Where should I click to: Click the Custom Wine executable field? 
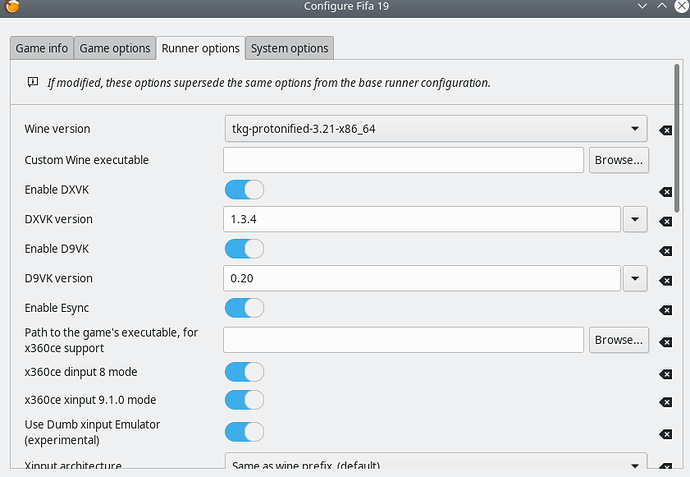click(x=404, y=160)
